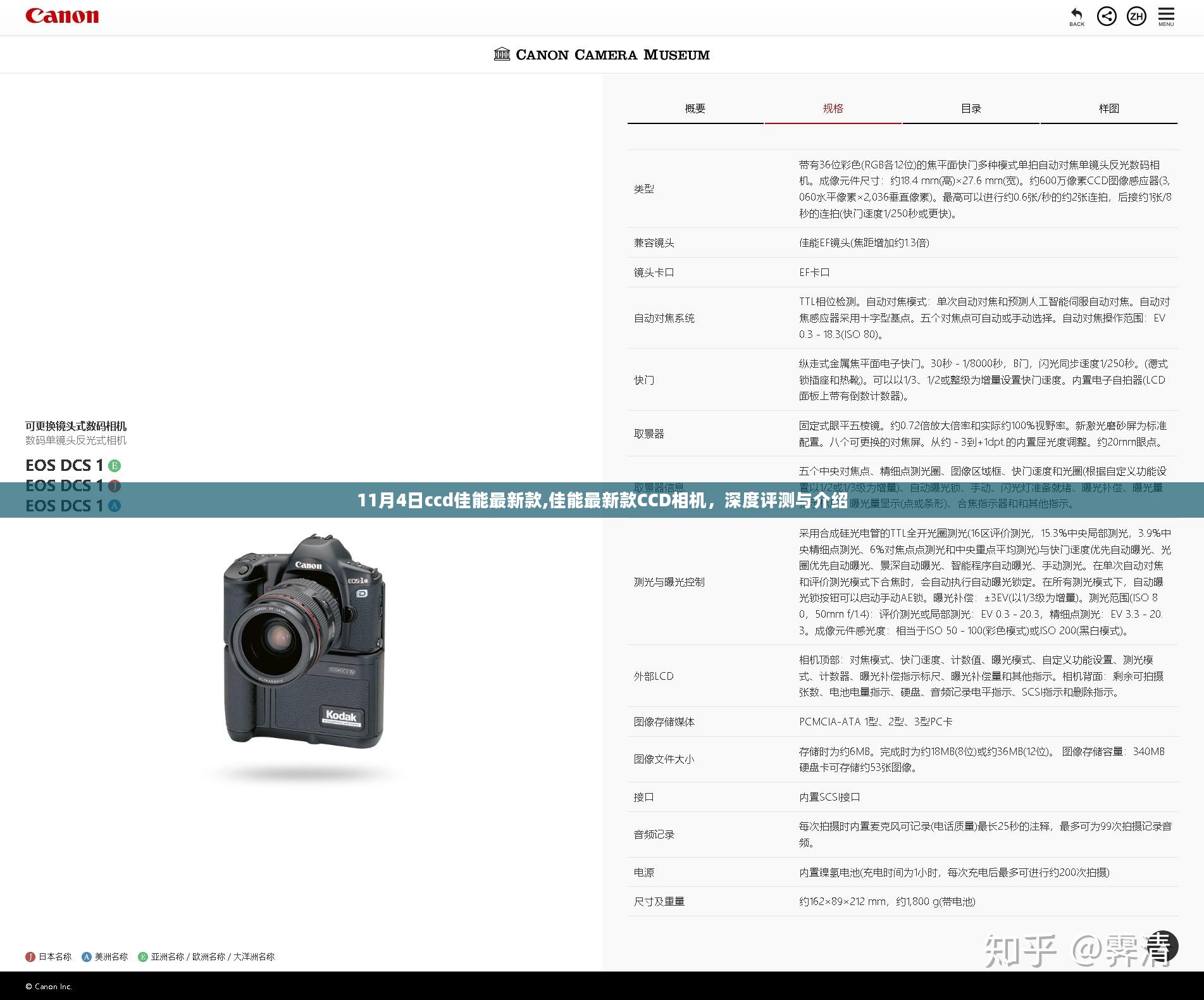Select the 数码单镜头反光式相机 subheading
Screen dimensions: 1204x1000
[x=76, y=440]
